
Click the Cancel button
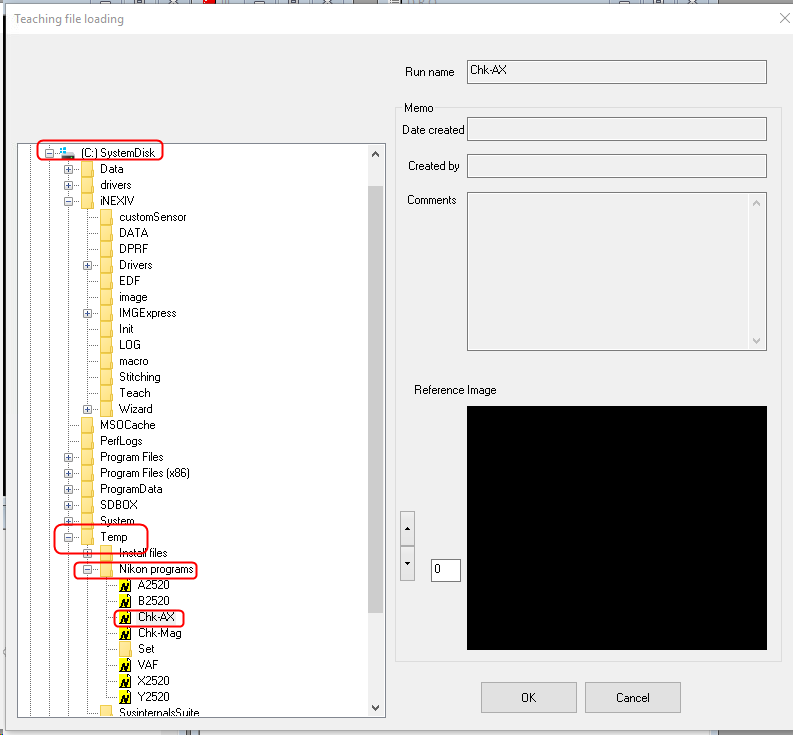[633, 698]
